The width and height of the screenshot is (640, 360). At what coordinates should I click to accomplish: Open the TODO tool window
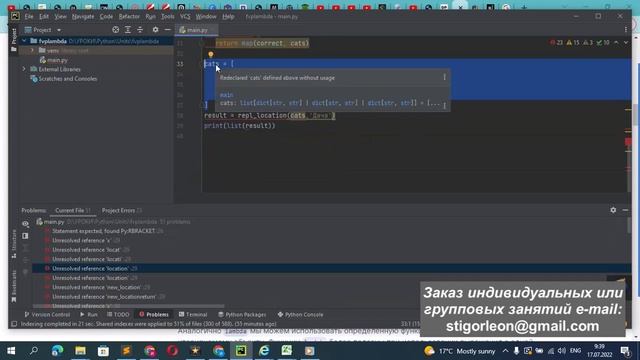tap(118, 315)
